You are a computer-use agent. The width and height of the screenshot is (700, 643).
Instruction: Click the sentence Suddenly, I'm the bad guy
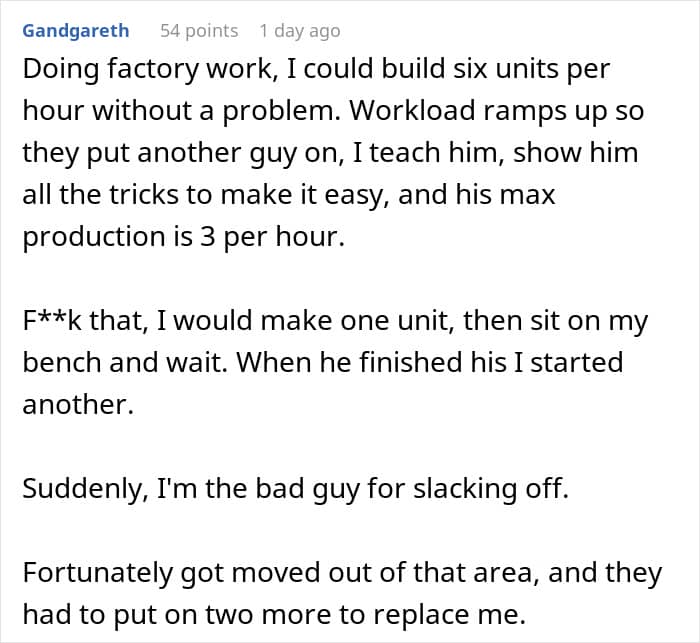pos(296,489)
